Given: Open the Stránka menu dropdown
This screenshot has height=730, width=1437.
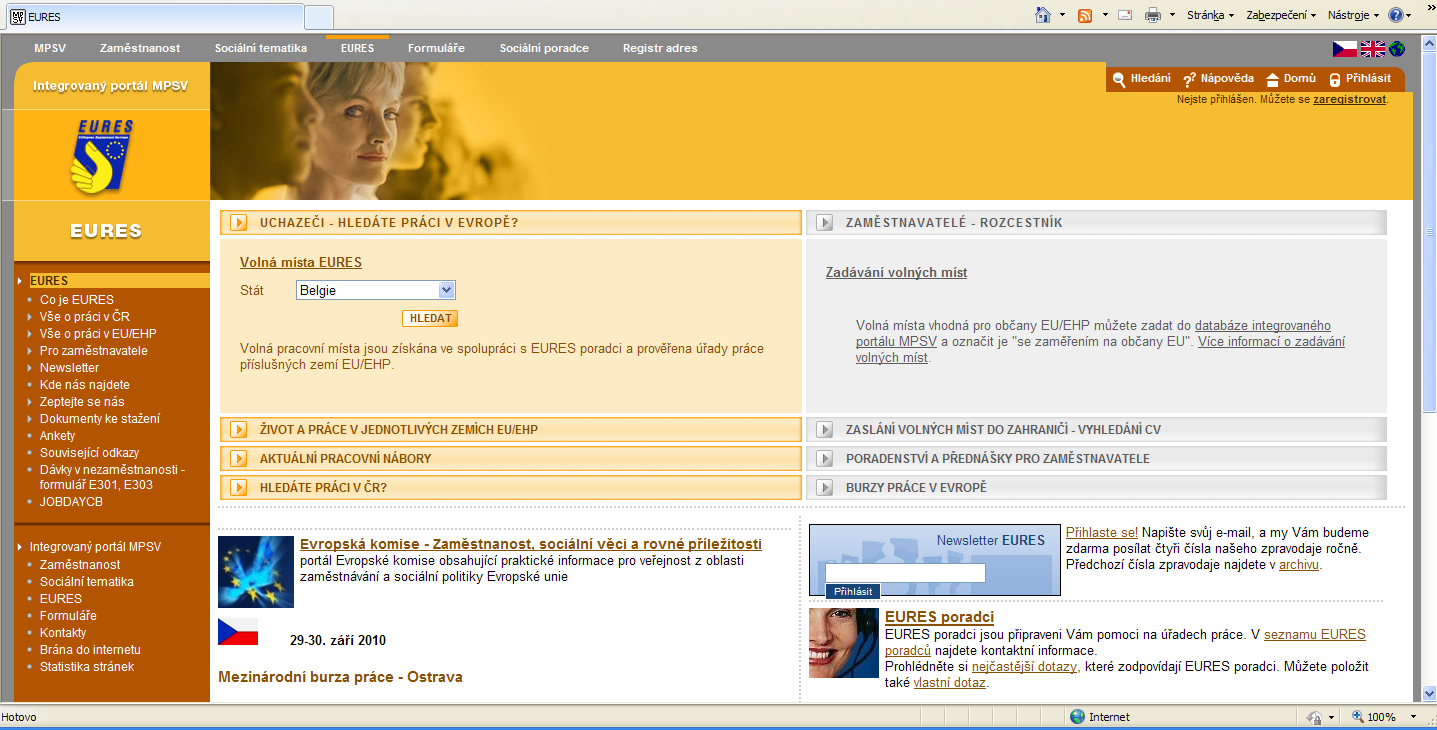Looking at the screenshot, I should [x=1210, y=15].
